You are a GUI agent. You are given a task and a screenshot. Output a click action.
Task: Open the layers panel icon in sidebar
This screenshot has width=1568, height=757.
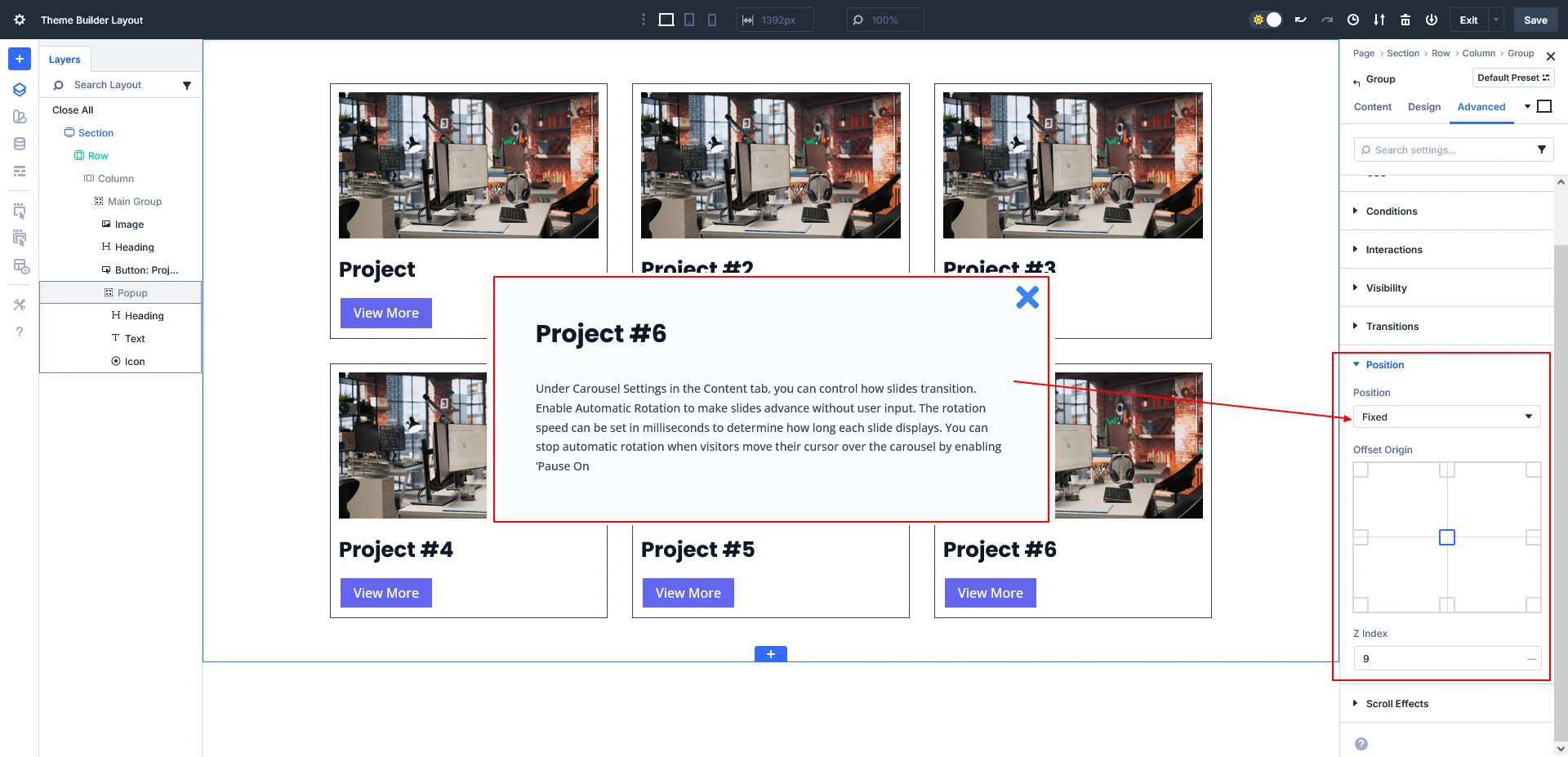pos(20,90)
